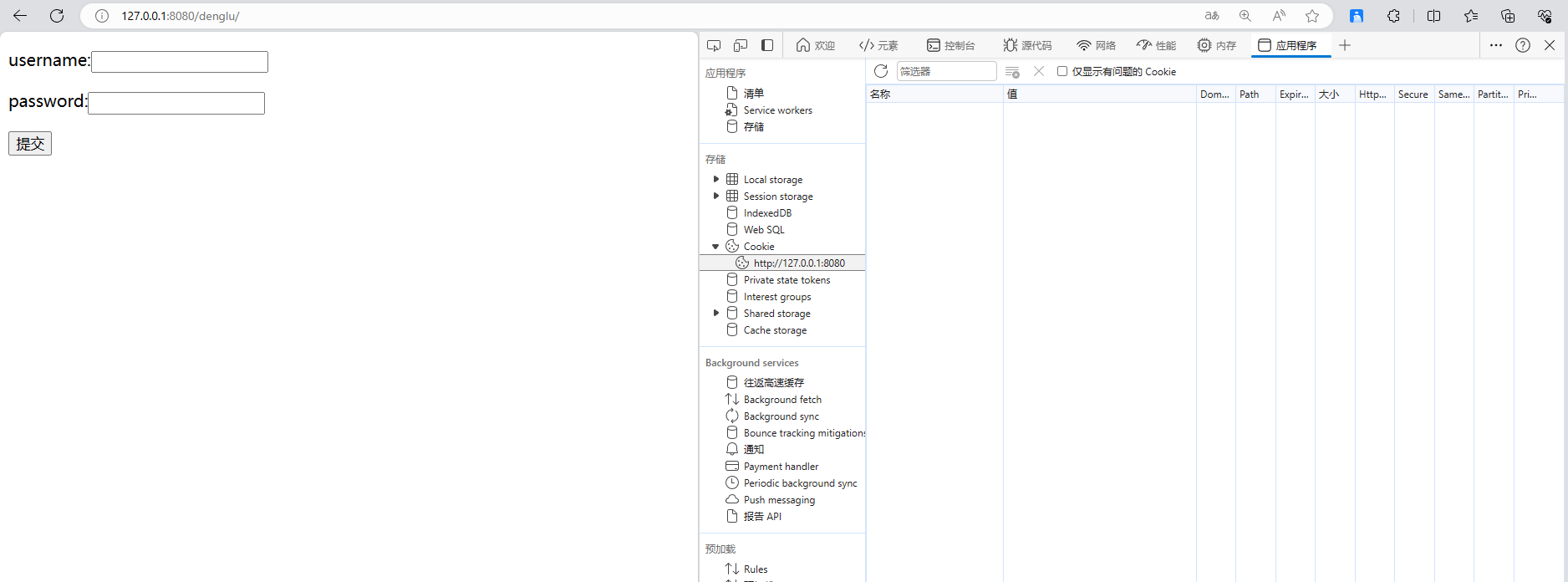Toggle device emulation icon in DevTools
This screenshot has height=582, width=1568.
tap(741, 45)
